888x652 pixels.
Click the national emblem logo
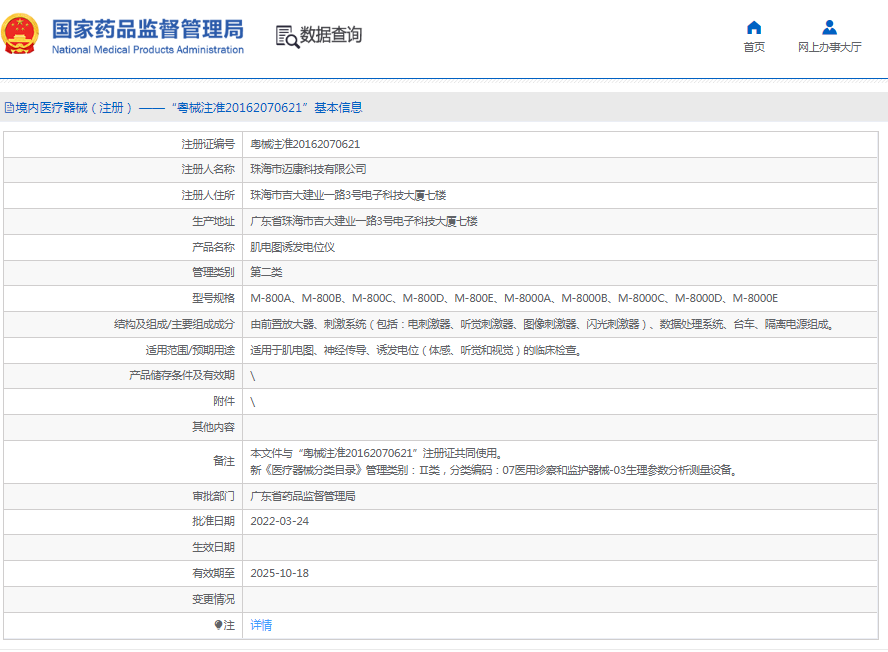click(20, 35)
